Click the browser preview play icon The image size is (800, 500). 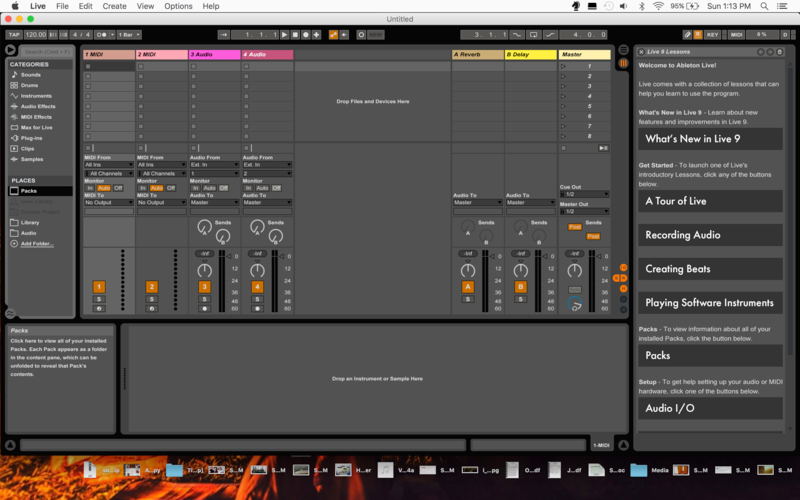click(x=10, y=50)
